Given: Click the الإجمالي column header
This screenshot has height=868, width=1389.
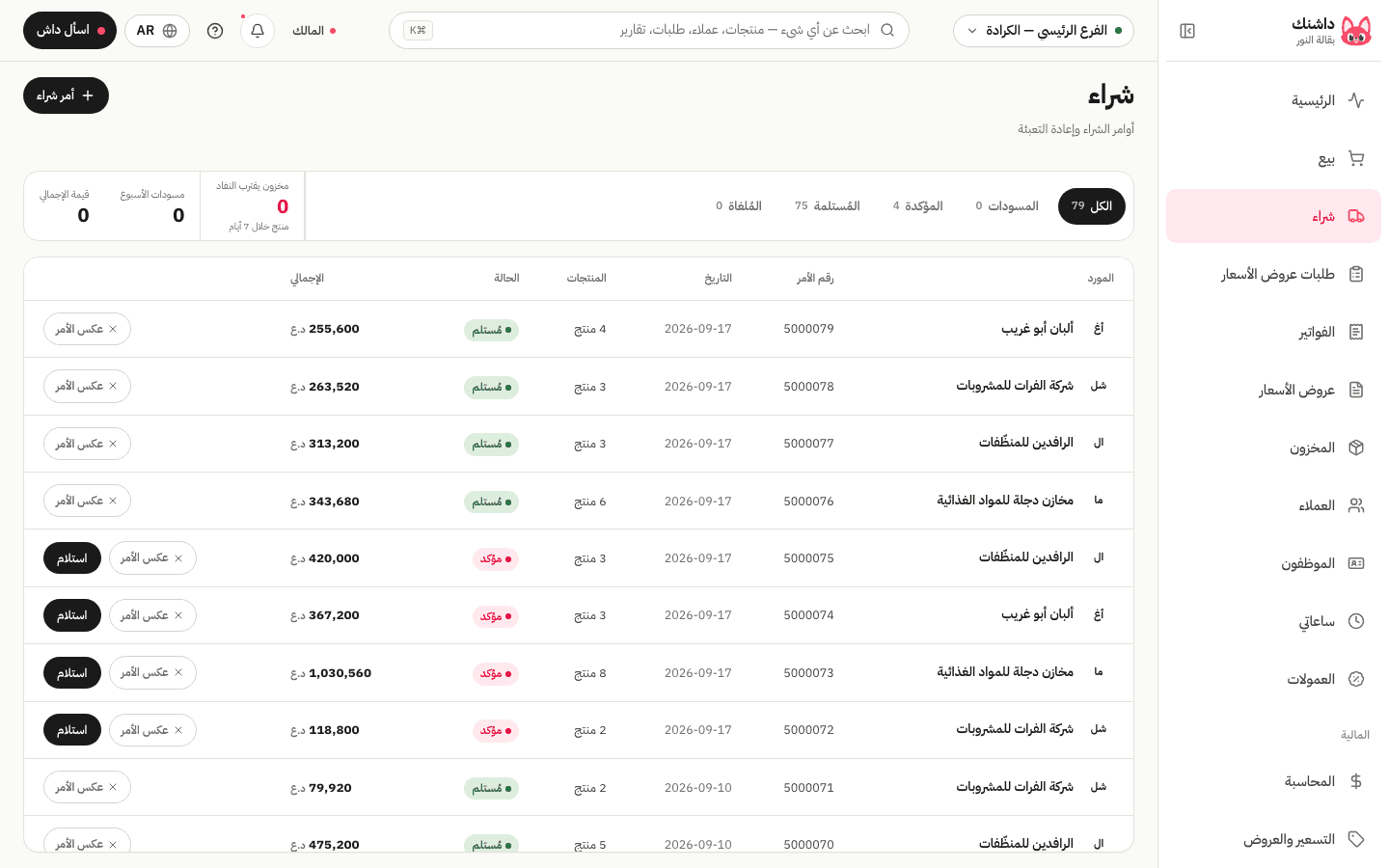Looking at the screenshot, I should 308,279.
